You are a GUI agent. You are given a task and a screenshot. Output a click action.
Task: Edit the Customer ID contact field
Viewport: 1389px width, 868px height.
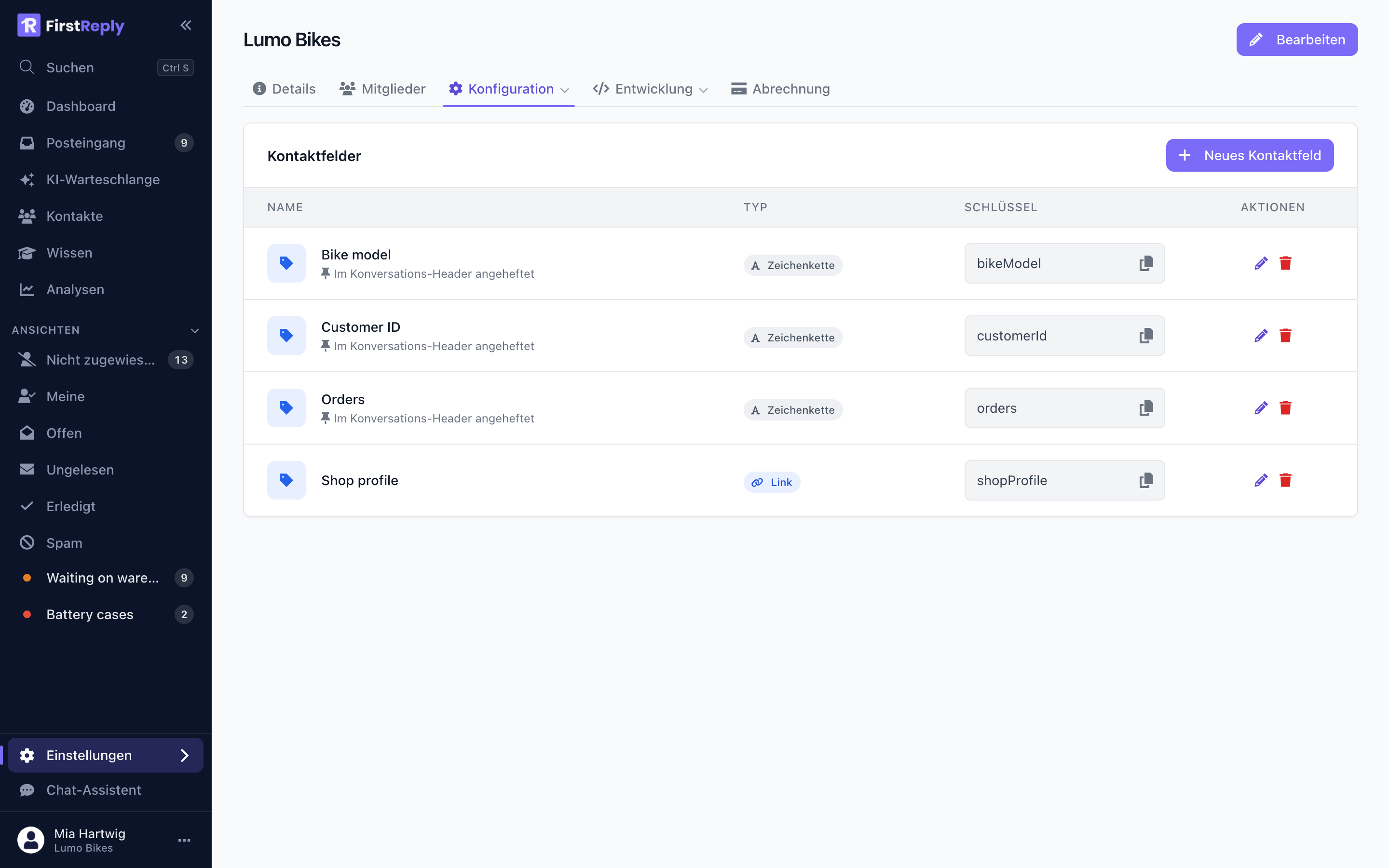coord(1260,336)
